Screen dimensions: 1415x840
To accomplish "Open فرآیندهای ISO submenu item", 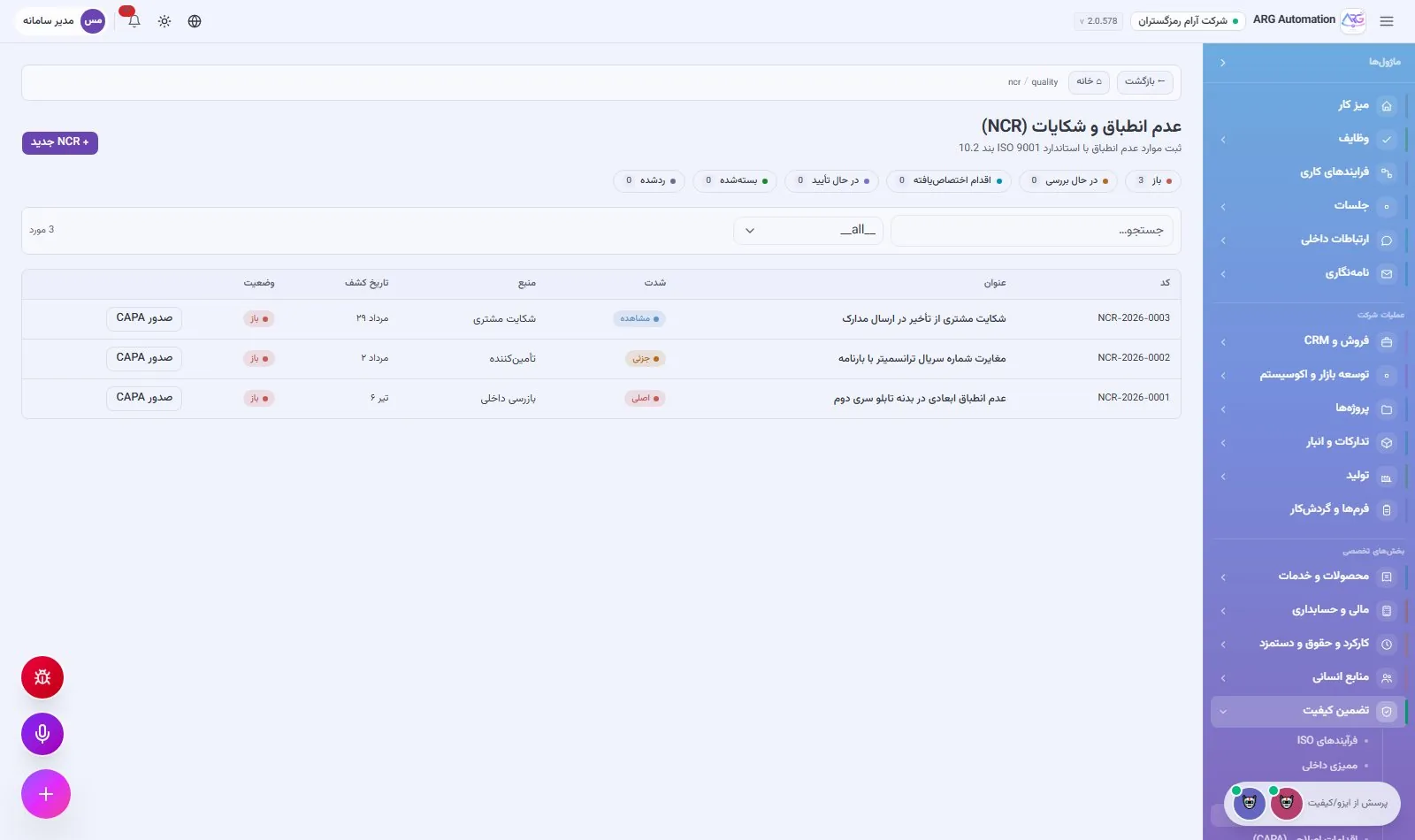I will pos(1327,741).
